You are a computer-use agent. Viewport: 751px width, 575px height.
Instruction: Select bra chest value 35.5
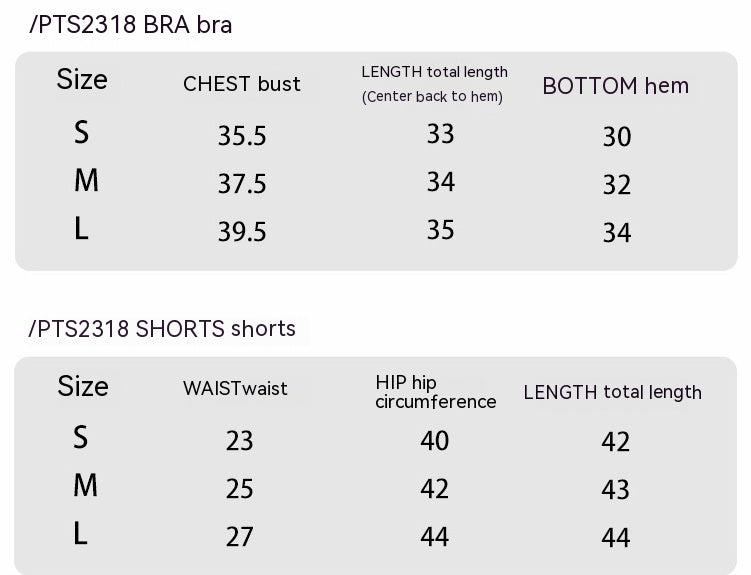(242, 136)
